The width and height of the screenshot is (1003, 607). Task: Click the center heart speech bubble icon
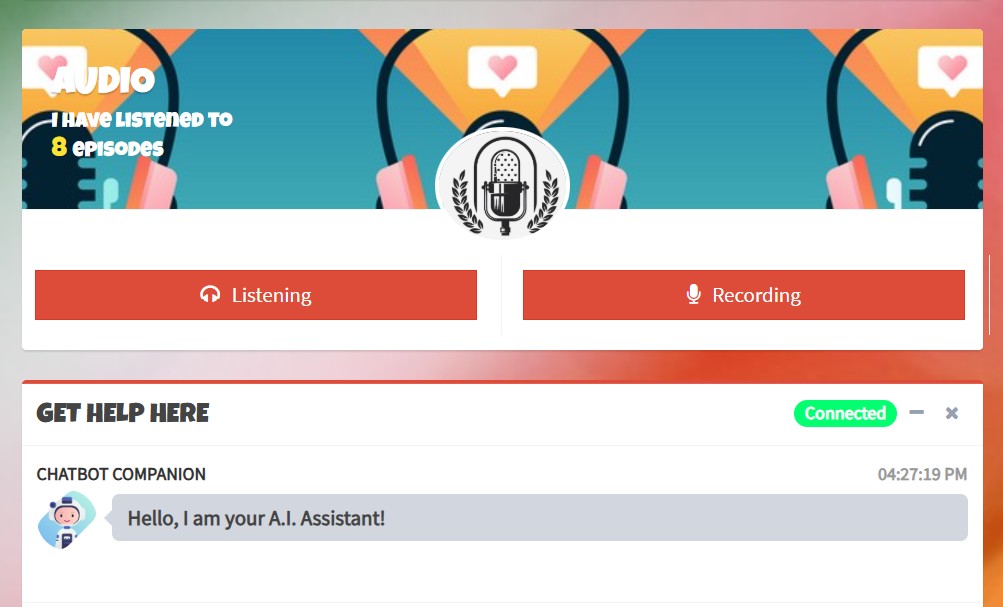tap(502, 68)
